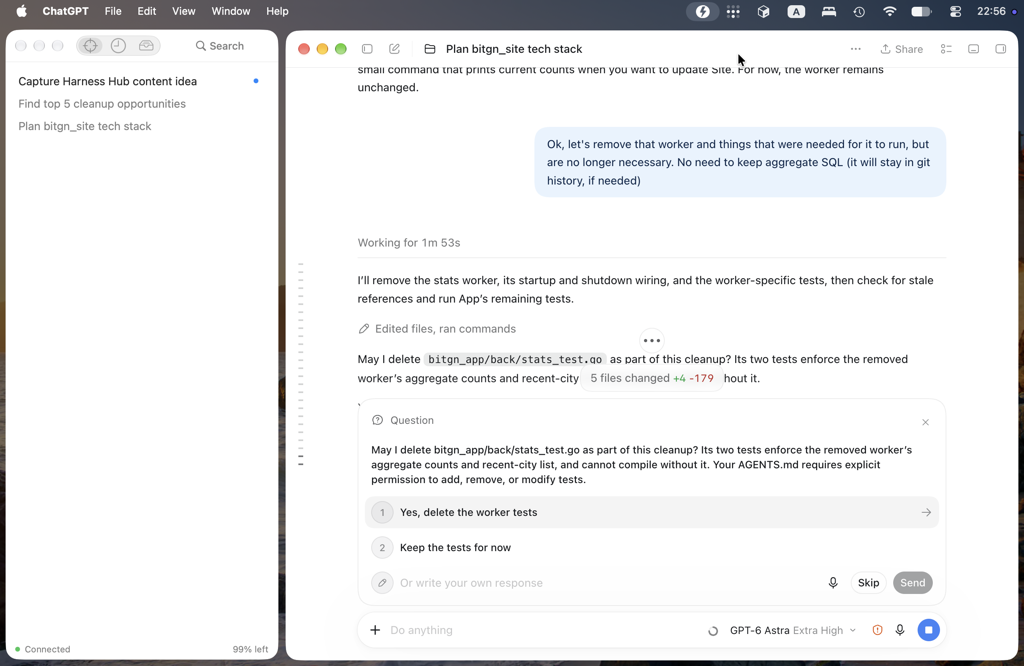Choose Yes, delete the worker tests
This screenshot has width=1024, height=666.
[652, 513]
